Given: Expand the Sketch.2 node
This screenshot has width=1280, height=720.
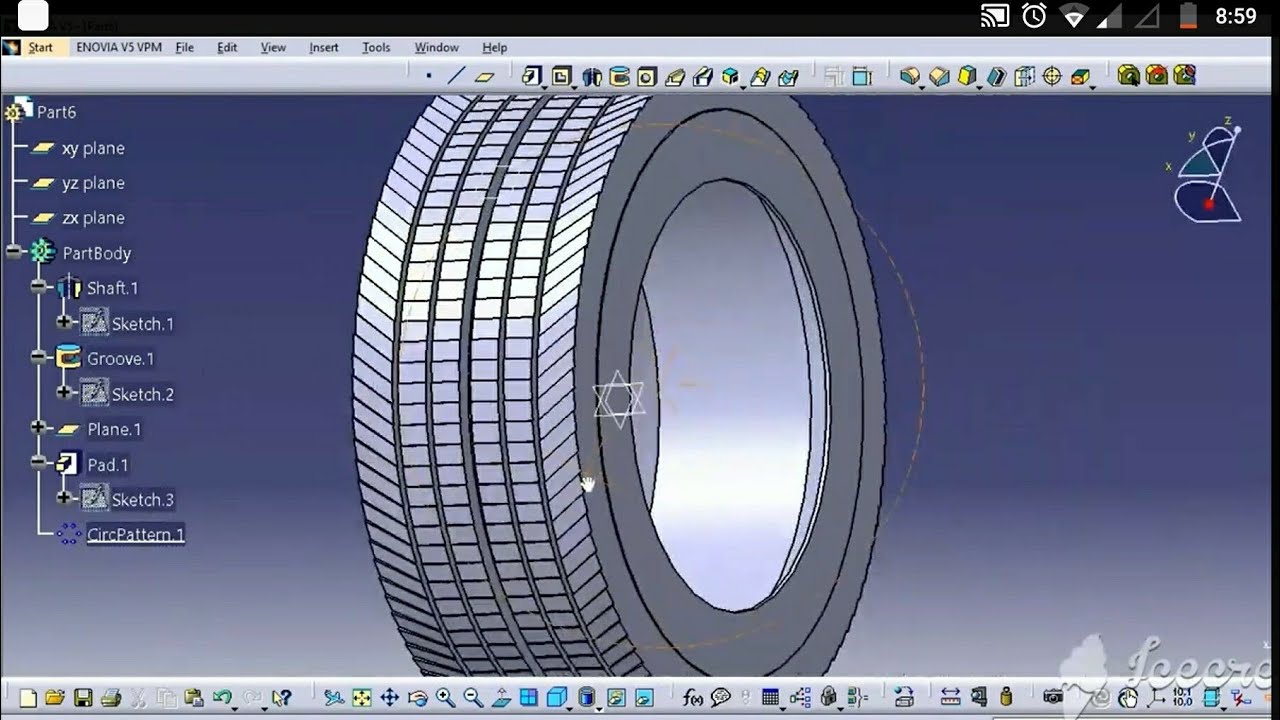Looking at the screenshot, I should (x=64, y=393).
